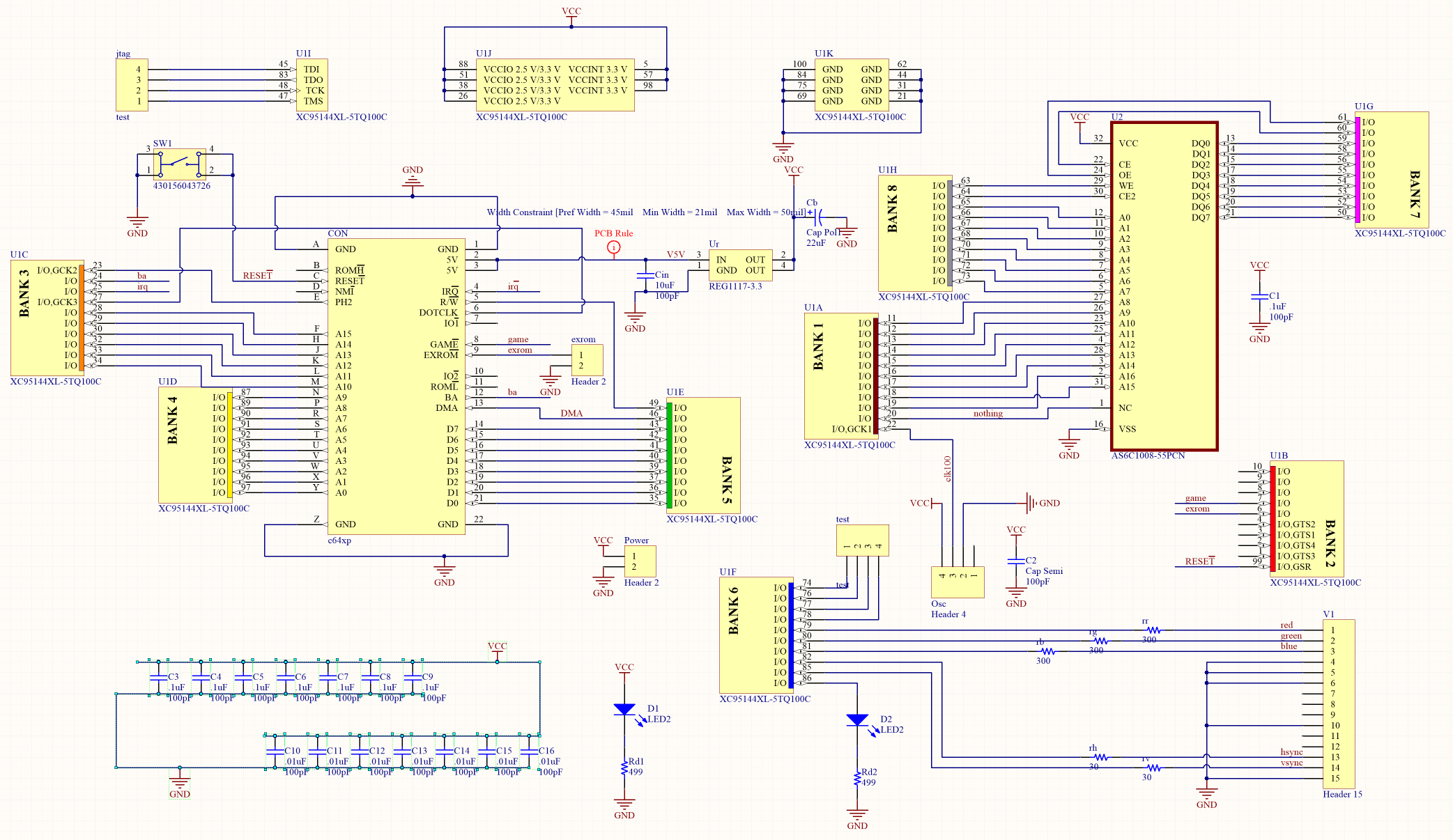Click the Rd2 resistor below D2
Image resolution: width=1453 pixels, height=840 pixels.
pyautogui.click(x=856, y=778)
